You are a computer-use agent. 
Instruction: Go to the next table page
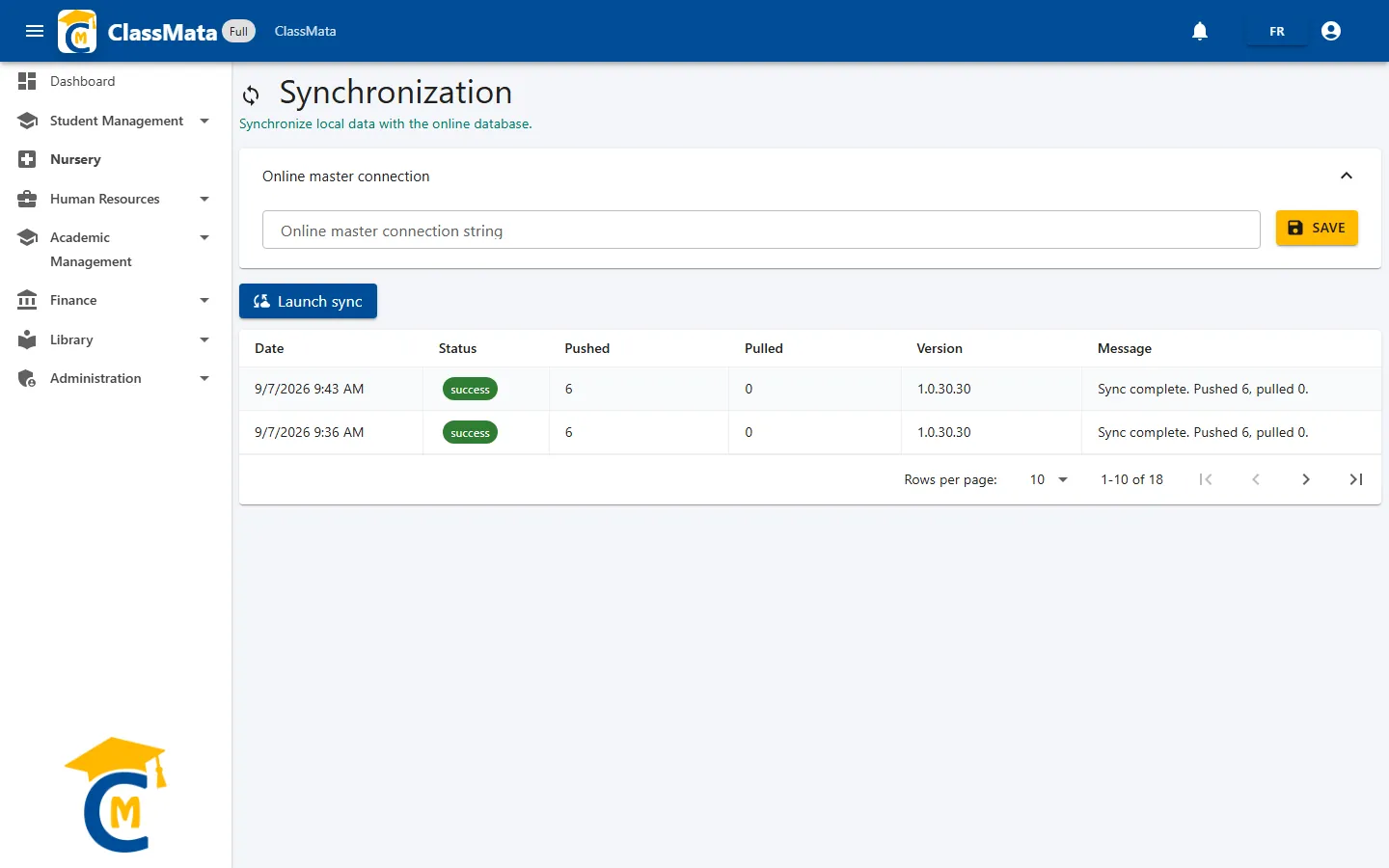[1306, 479]
